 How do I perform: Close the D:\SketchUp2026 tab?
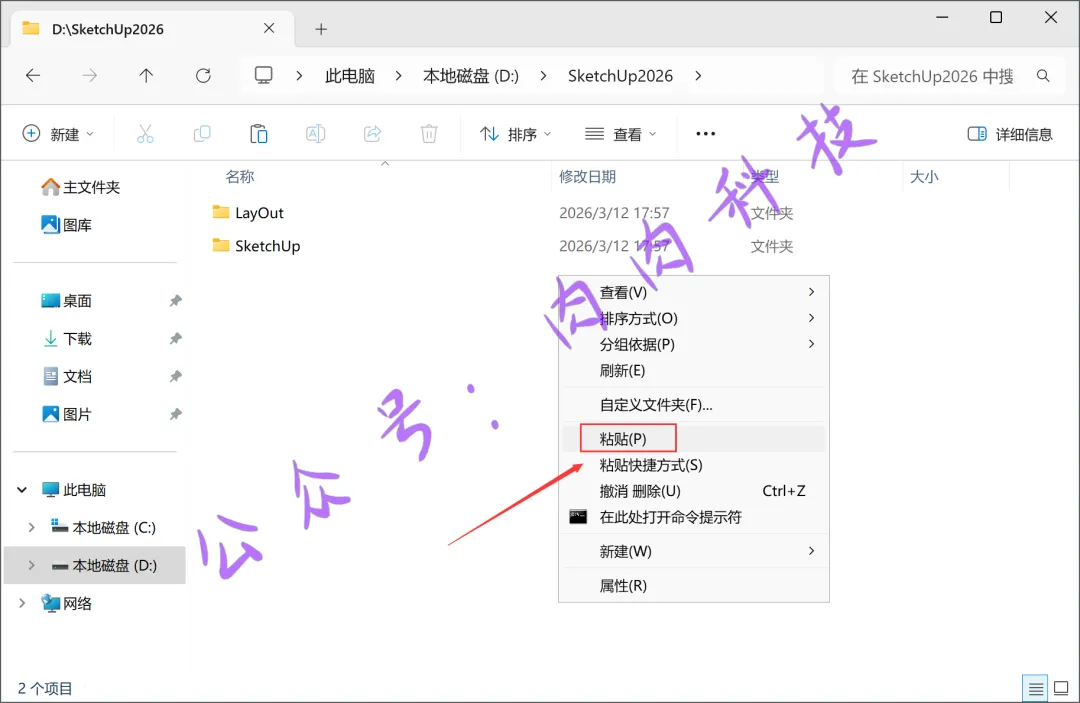[269, 28]
